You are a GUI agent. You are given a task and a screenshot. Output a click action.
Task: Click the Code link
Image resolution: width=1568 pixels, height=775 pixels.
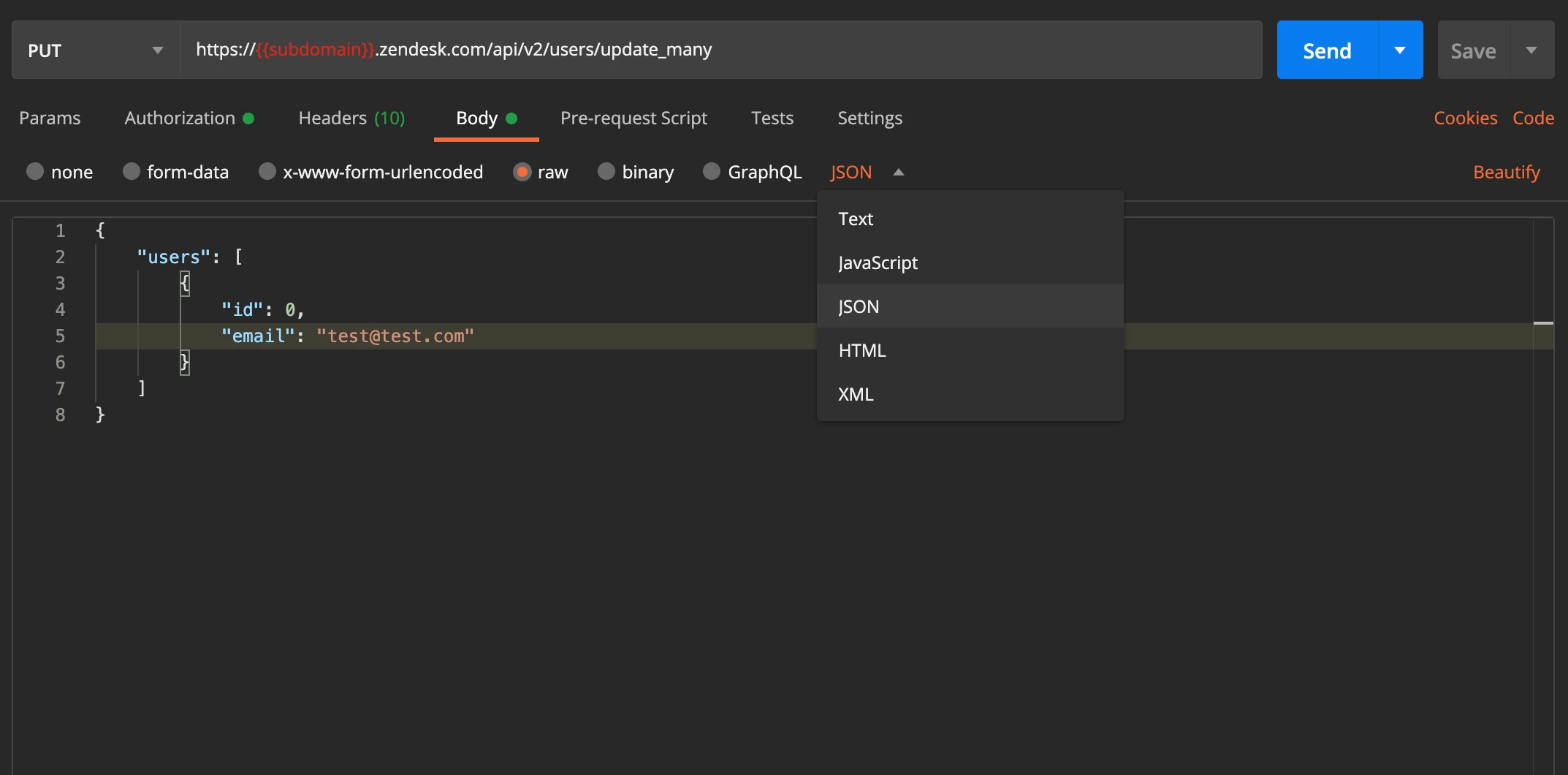[x=1533, y=118]
